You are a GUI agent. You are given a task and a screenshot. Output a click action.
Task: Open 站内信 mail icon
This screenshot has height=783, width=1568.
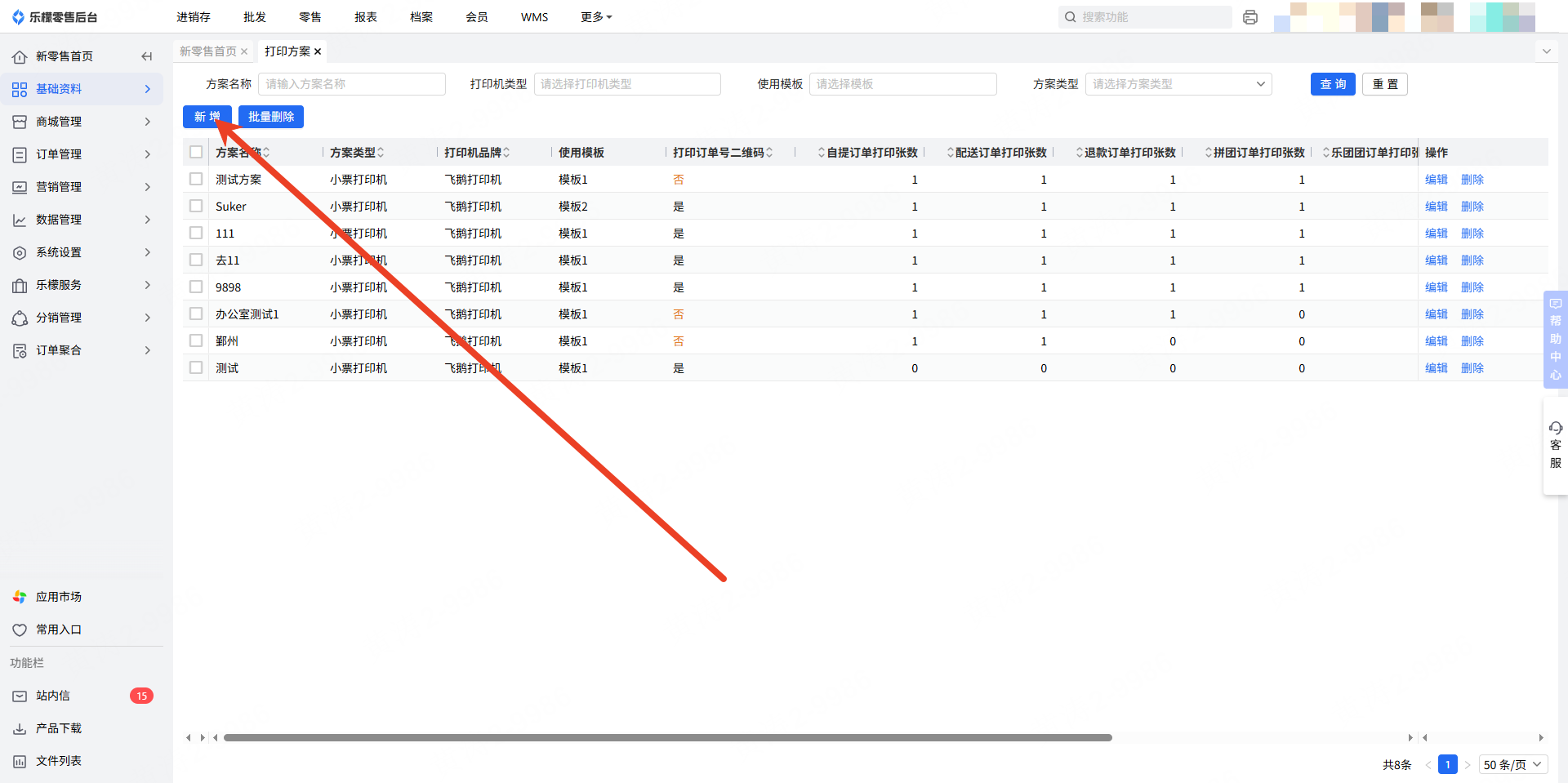[20, 696]
